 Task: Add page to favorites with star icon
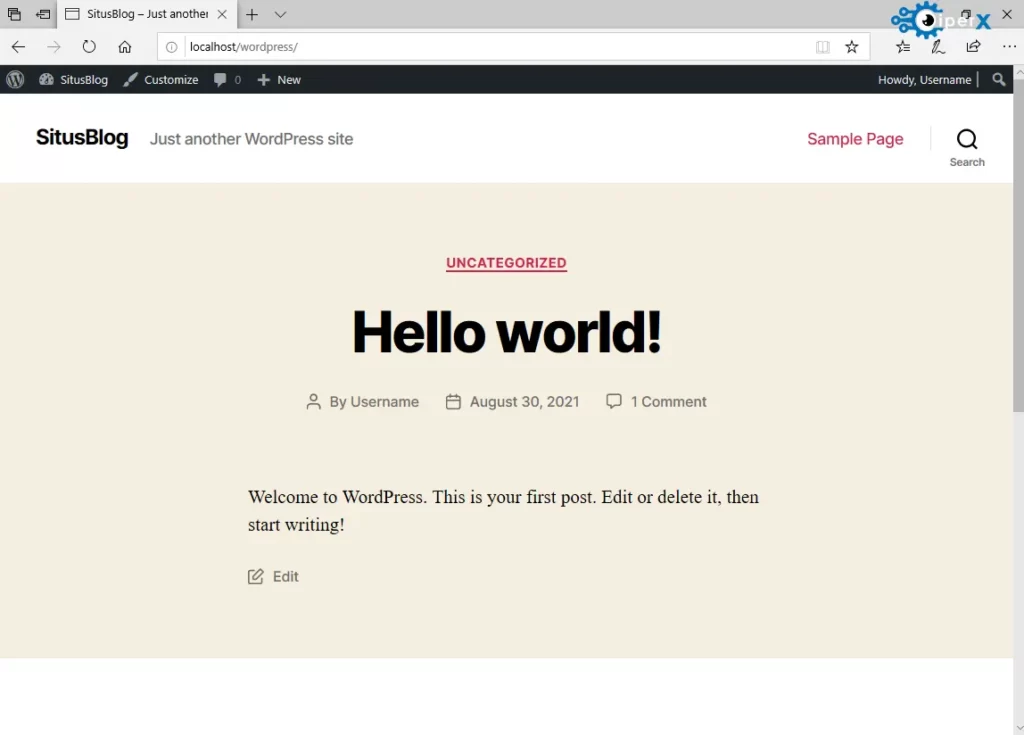coord(851,47)
